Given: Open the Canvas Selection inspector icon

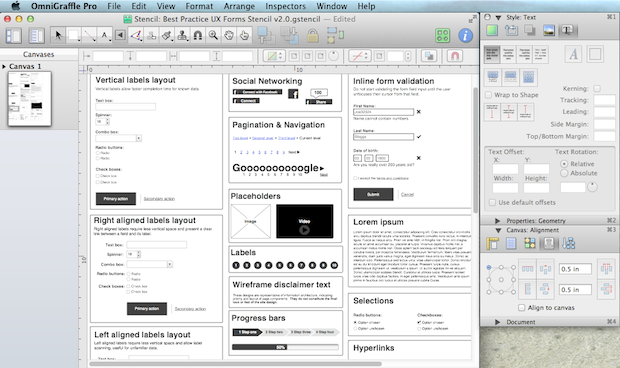Looking at the screenshot, I should [x=530, y=243].
